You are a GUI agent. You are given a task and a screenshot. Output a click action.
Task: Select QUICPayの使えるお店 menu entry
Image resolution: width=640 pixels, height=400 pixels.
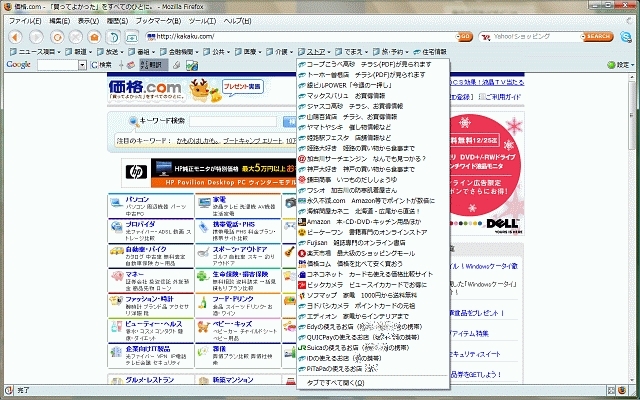[373, 337]
